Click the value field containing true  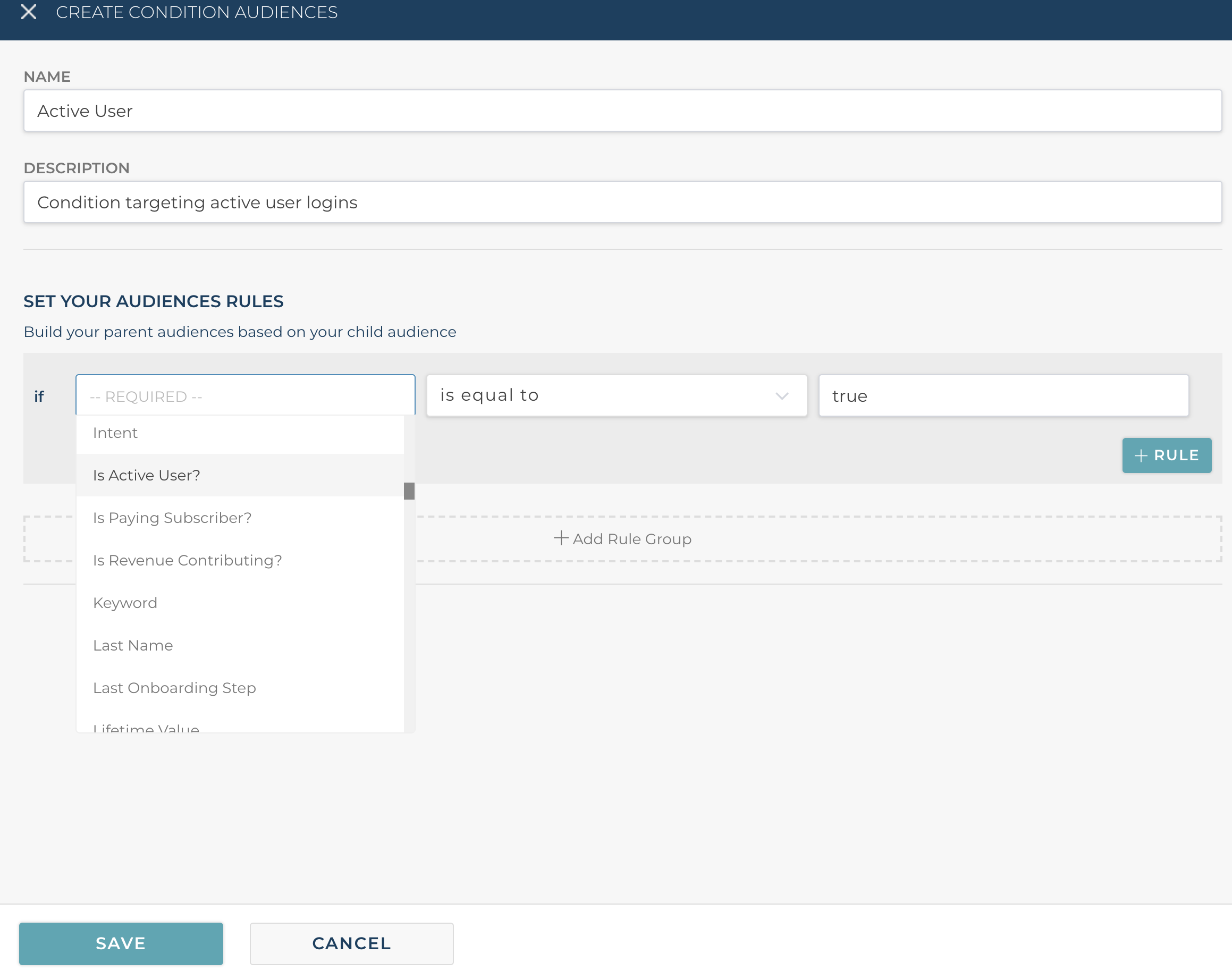pos(1003,395)
